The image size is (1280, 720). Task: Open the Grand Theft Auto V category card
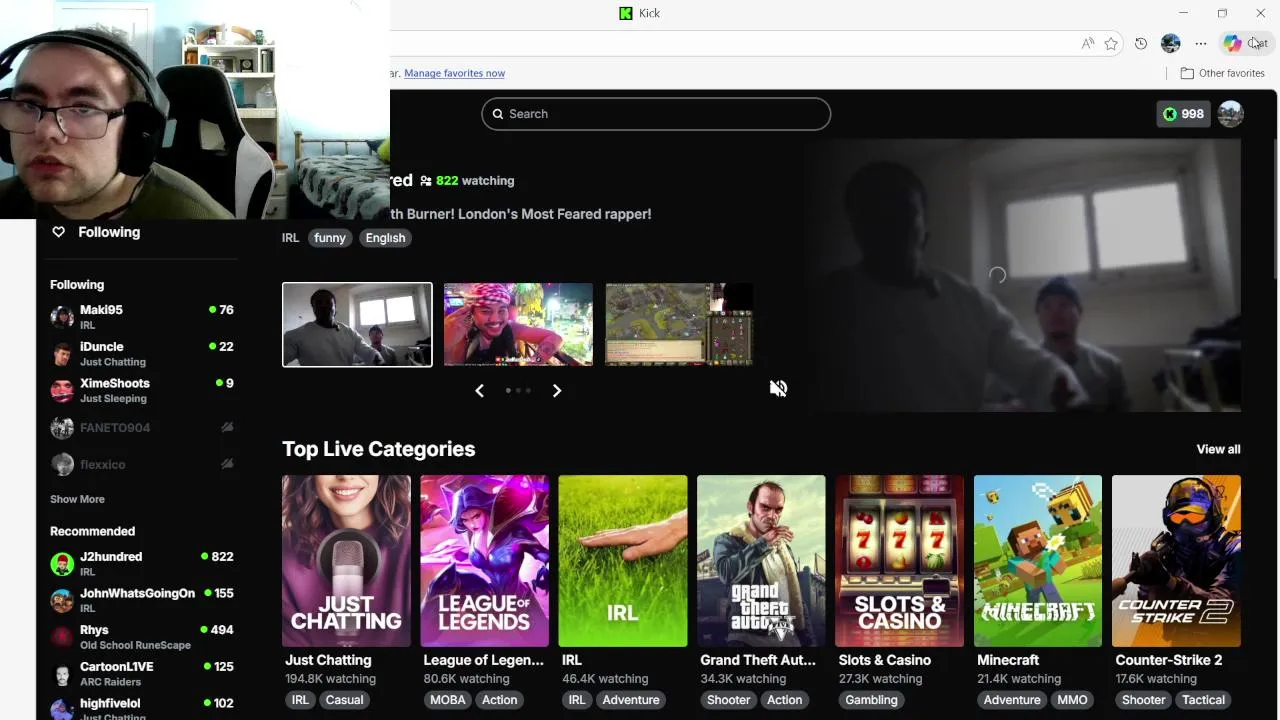[x=761, y=561]
